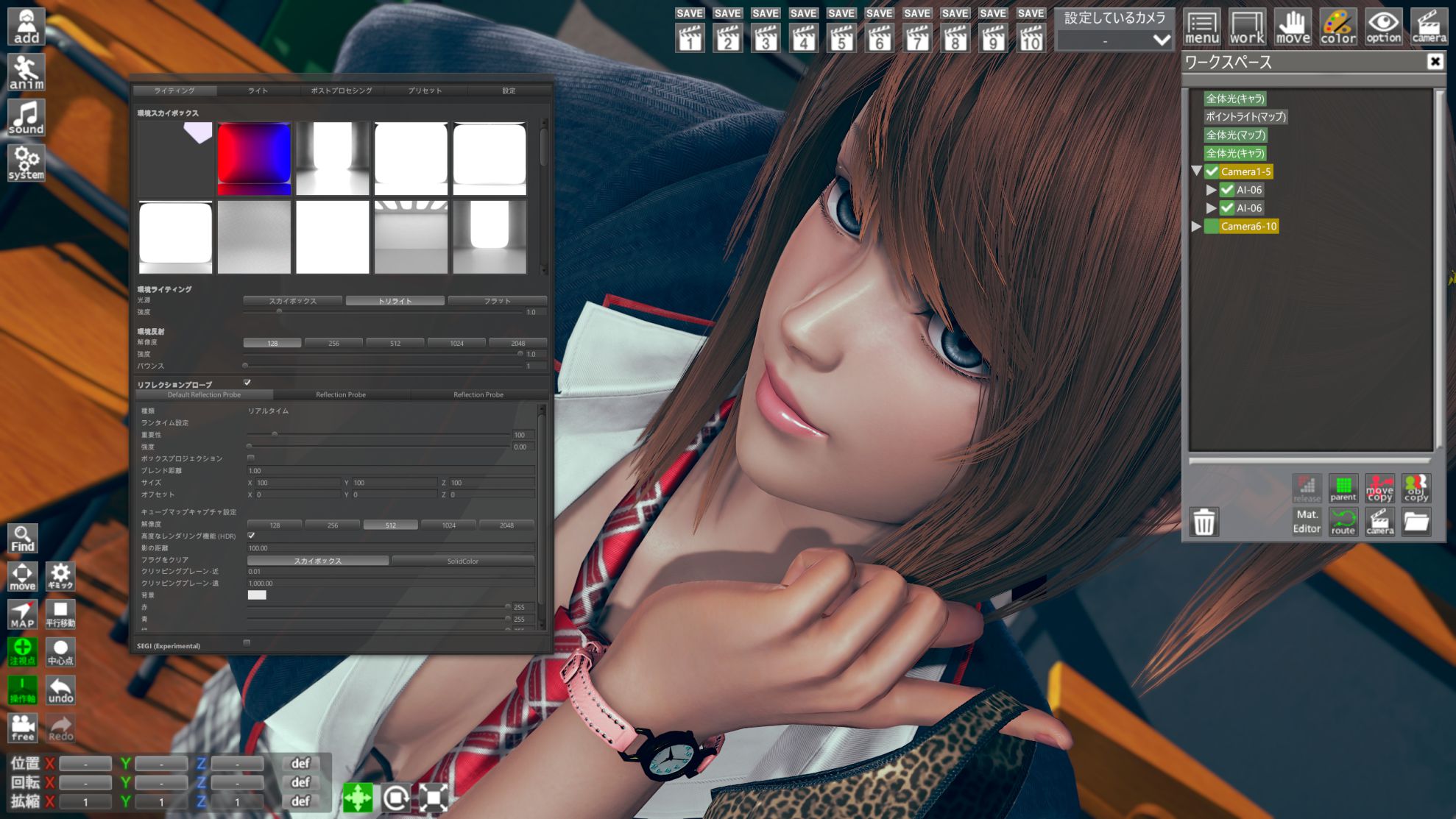Load camera slot 1 clapperboard

tap(690, 38)
